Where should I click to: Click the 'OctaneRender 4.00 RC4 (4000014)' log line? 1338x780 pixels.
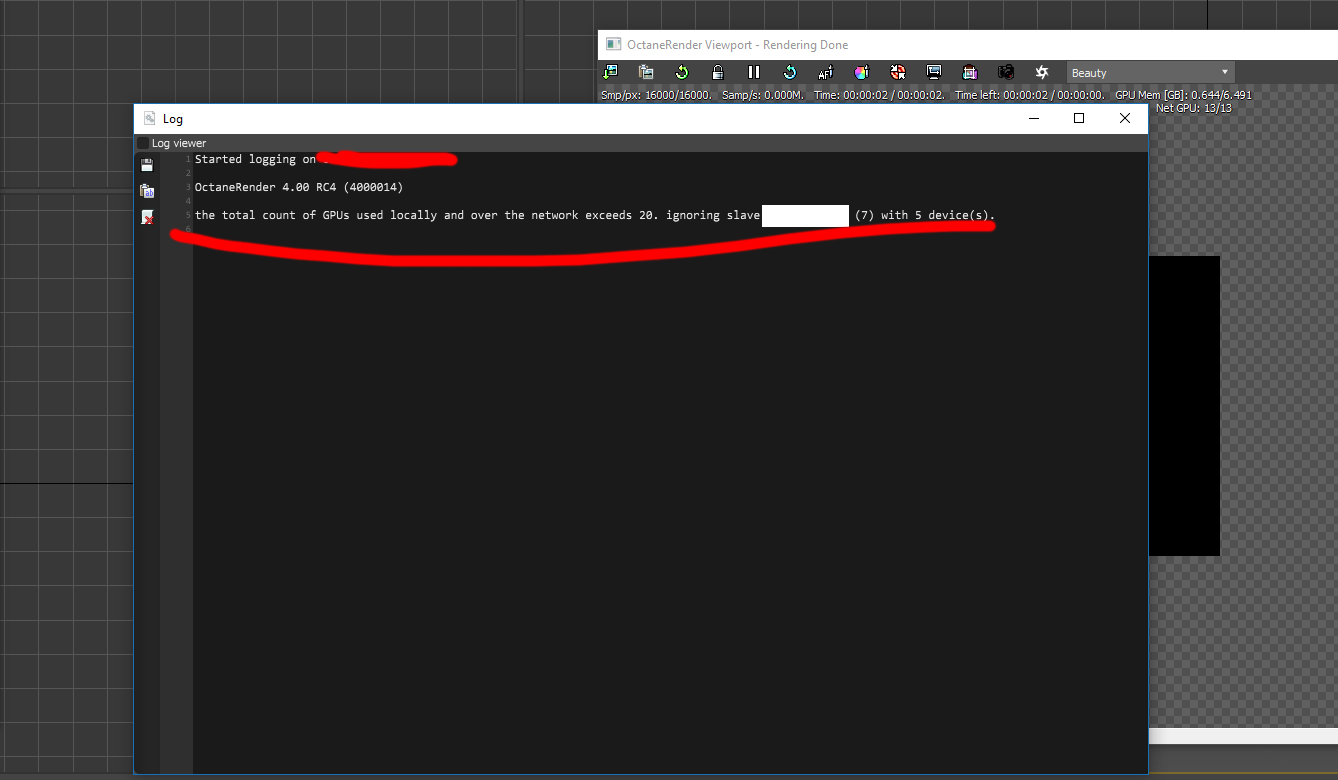299,187
